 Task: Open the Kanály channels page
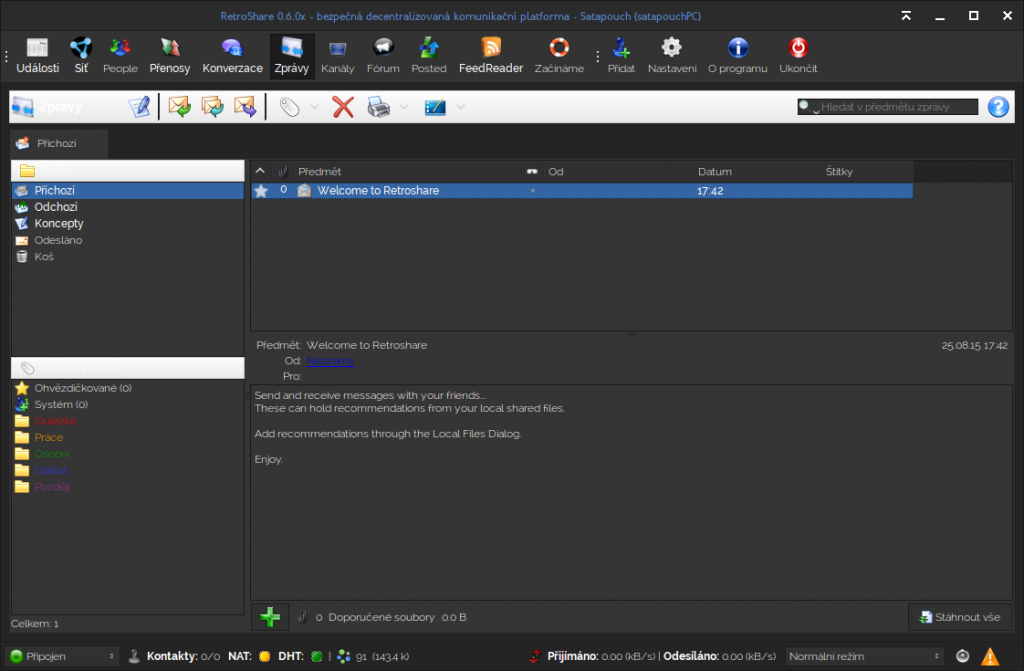pos(338,56)
